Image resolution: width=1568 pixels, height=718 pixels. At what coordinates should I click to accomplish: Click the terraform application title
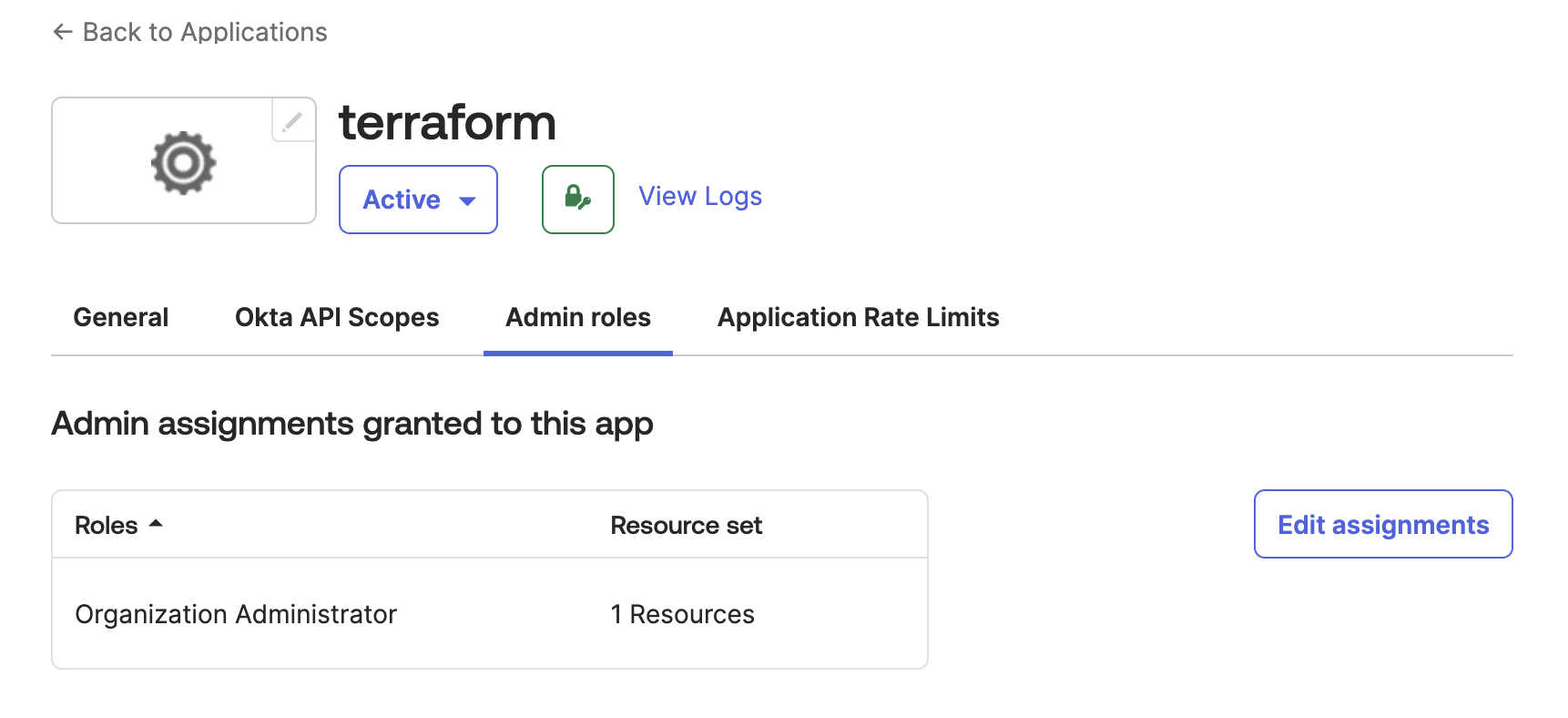(x=447, y=122)
